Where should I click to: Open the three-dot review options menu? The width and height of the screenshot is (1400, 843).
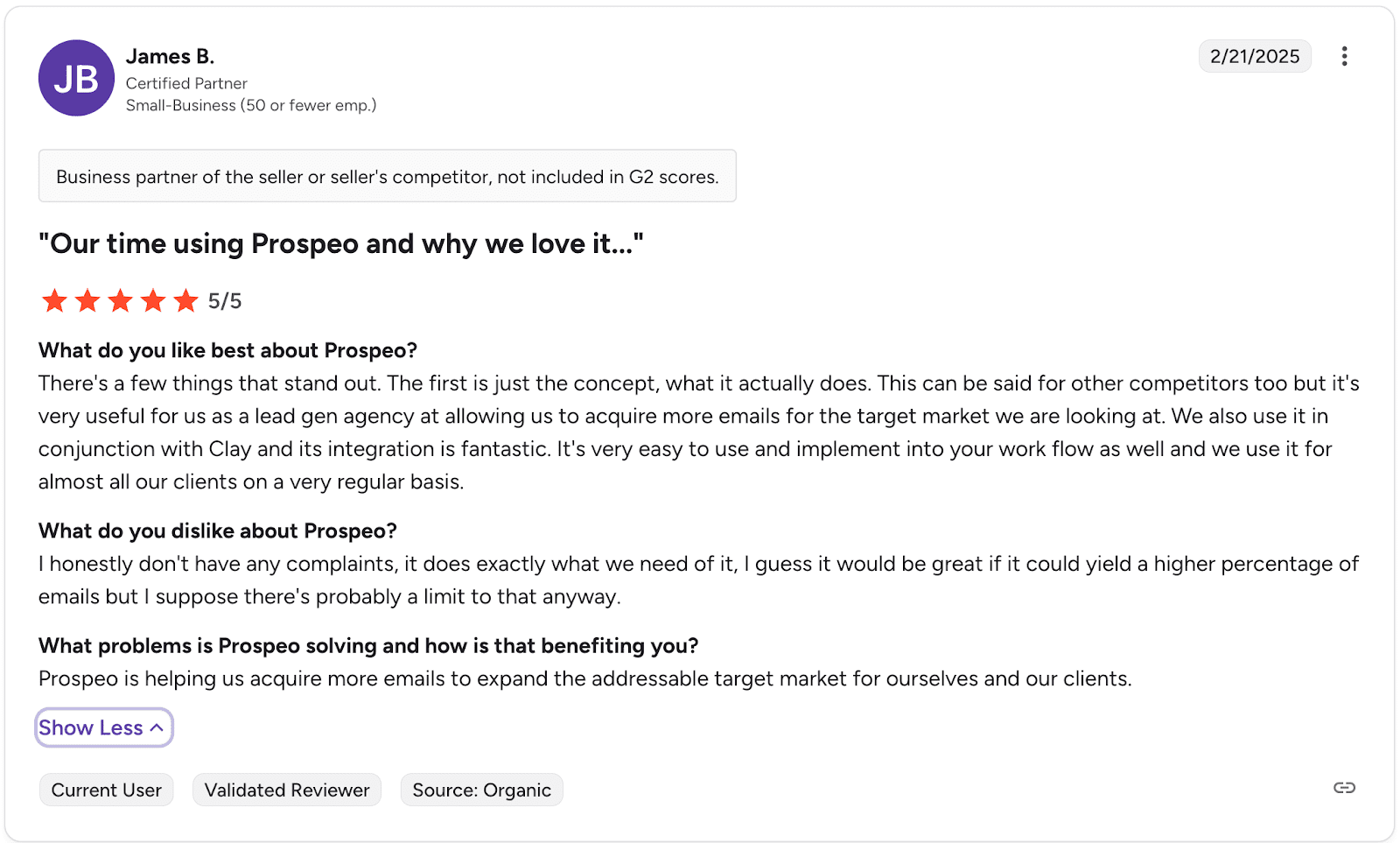1344,56
